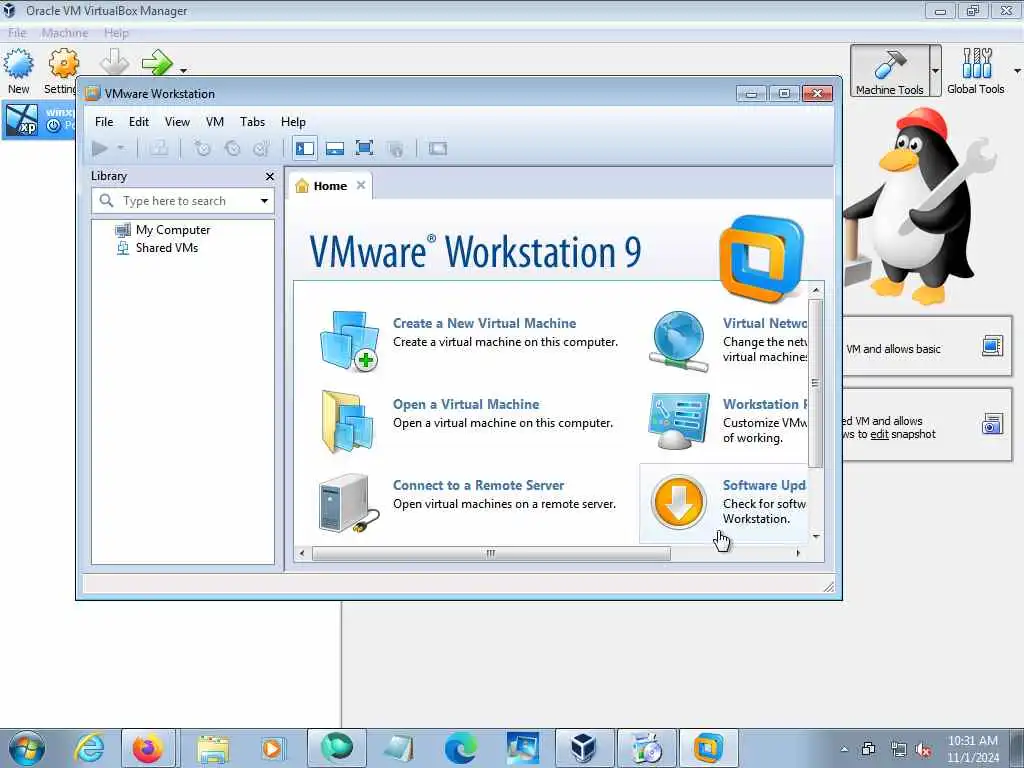This screenshot has height=768, width=1024.
Task: Click the Power On play toolbar button
Action: pos(100,149)
